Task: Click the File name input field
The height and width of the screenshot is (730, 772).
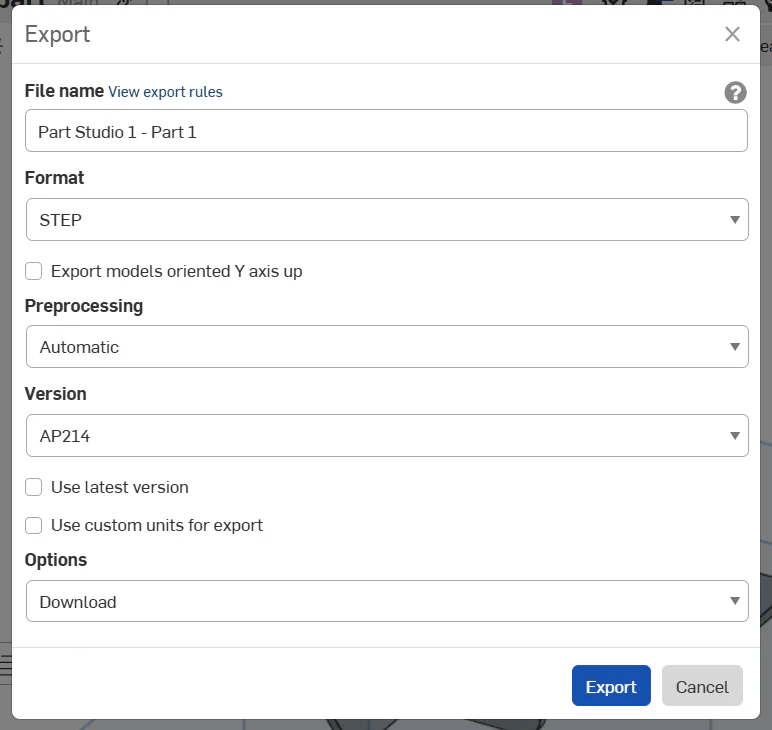Action: click(386, 131)
